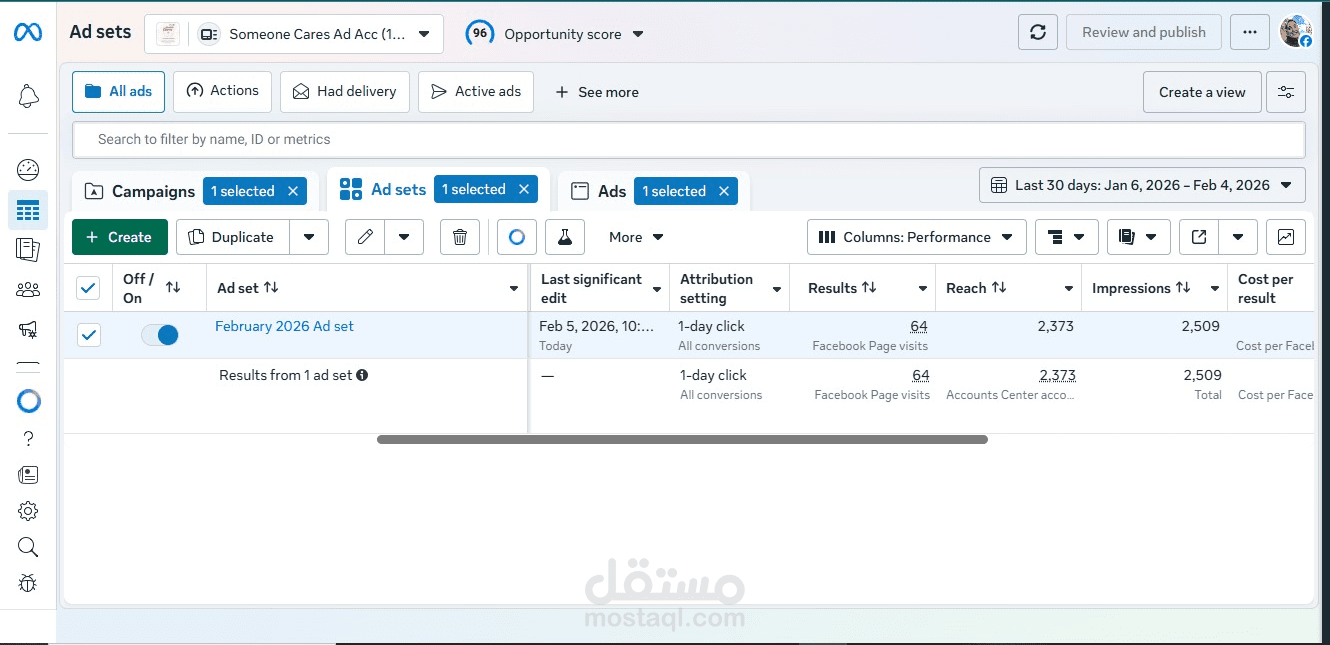The height and width of the screenshot is (645, 1330).
Task: Click the blue circle Meta AI sidebar icon
Action: tap(29, 401)
